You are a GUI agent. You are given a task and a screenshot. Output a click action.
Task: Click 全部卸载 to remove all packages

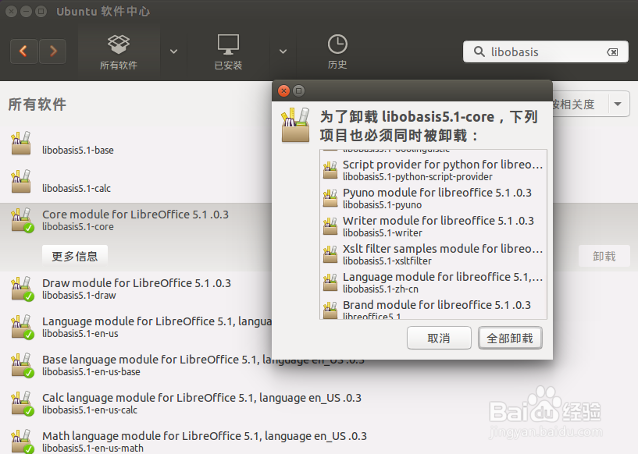pyautogui.click(x=510, y=338)
